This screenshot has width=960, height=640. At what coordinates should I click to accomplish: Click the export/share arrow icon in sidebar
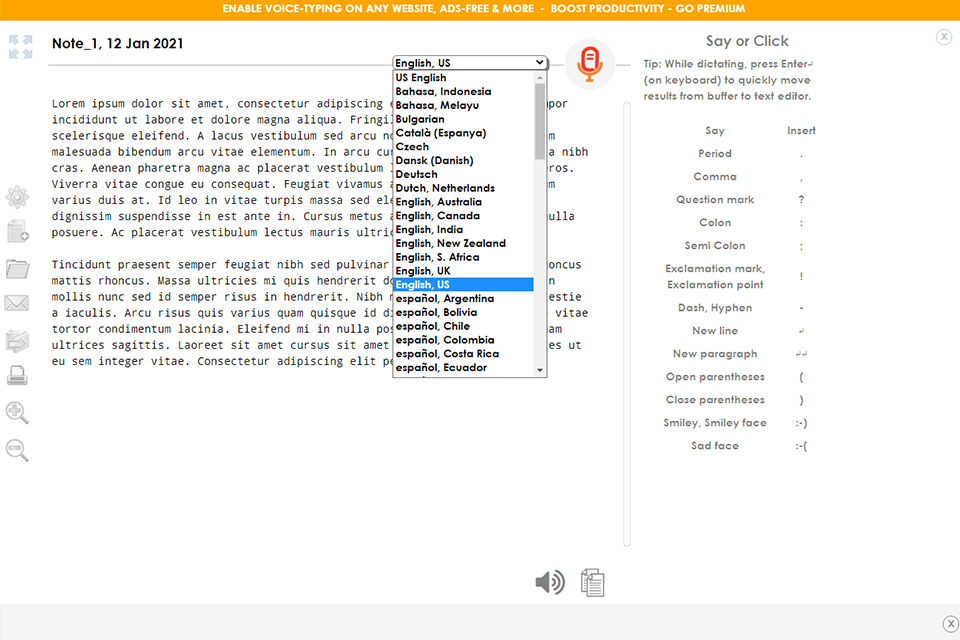pos(17,341)
